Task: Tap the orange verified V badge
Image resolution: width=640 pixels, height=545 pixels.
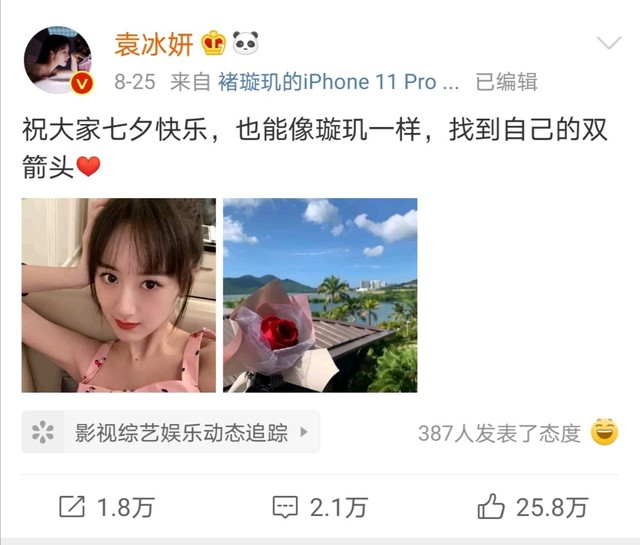Action: pyautogui.click(x=82, y=83)
